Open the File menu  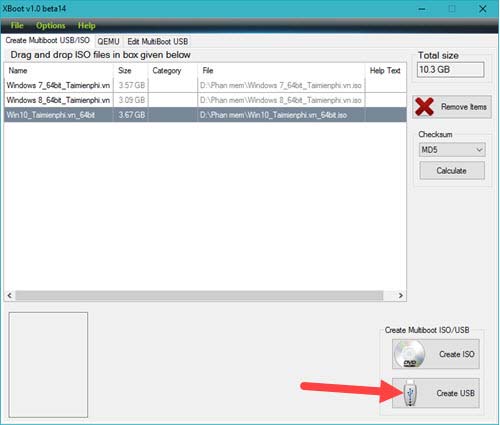[17, 25]
